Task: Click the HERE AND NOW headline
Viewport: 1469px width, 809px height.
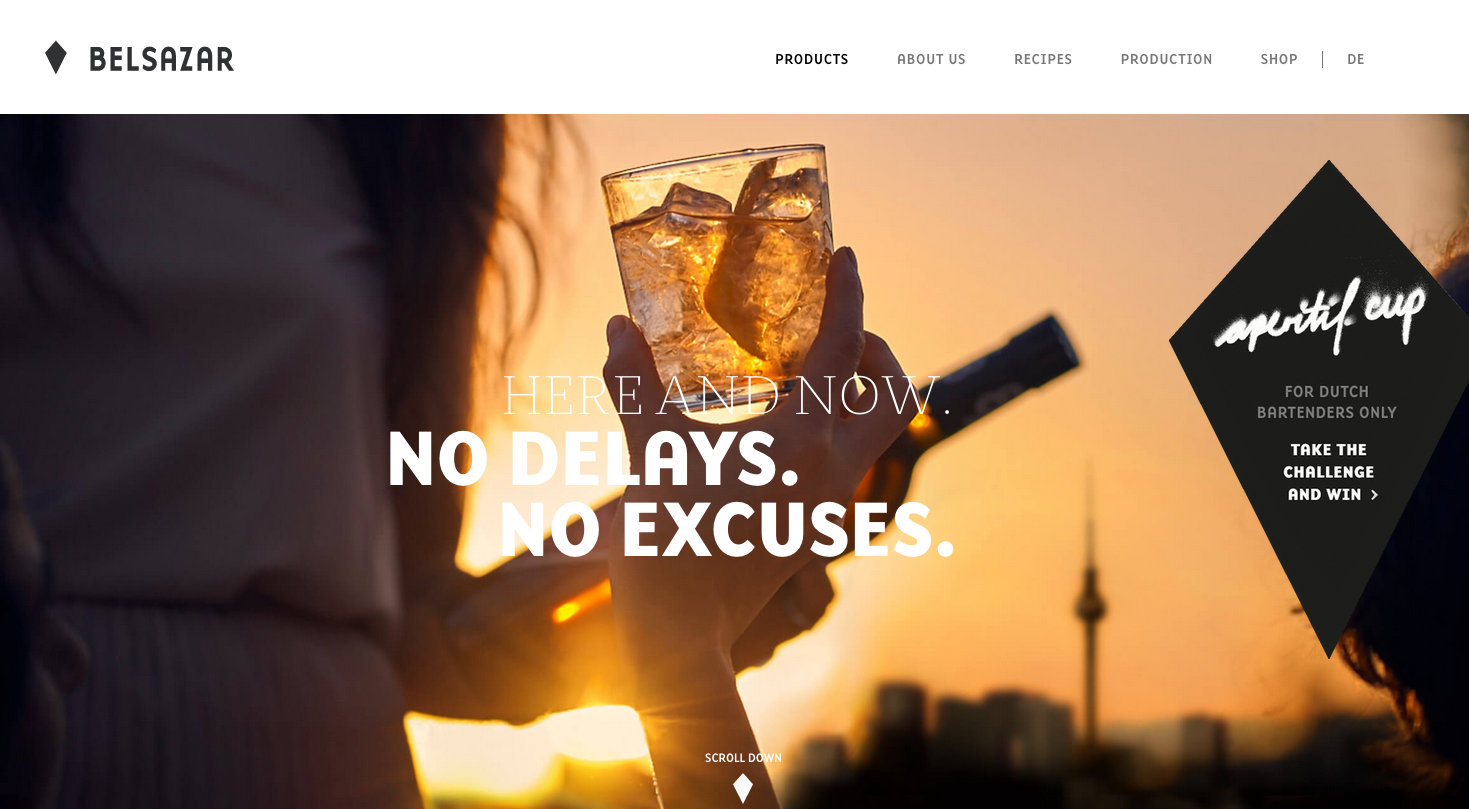Action: pos(726,396)
